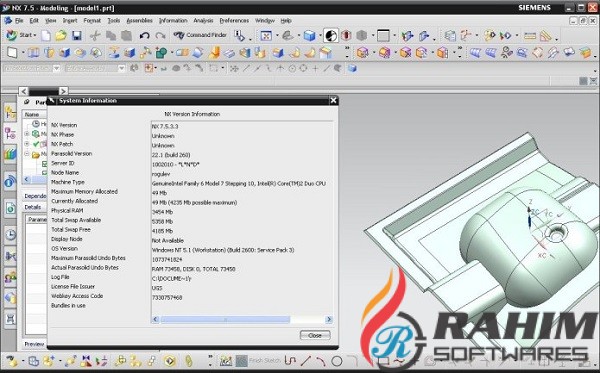Open the Analysis menu
The image size is (600, 373).
pos(203,21)
